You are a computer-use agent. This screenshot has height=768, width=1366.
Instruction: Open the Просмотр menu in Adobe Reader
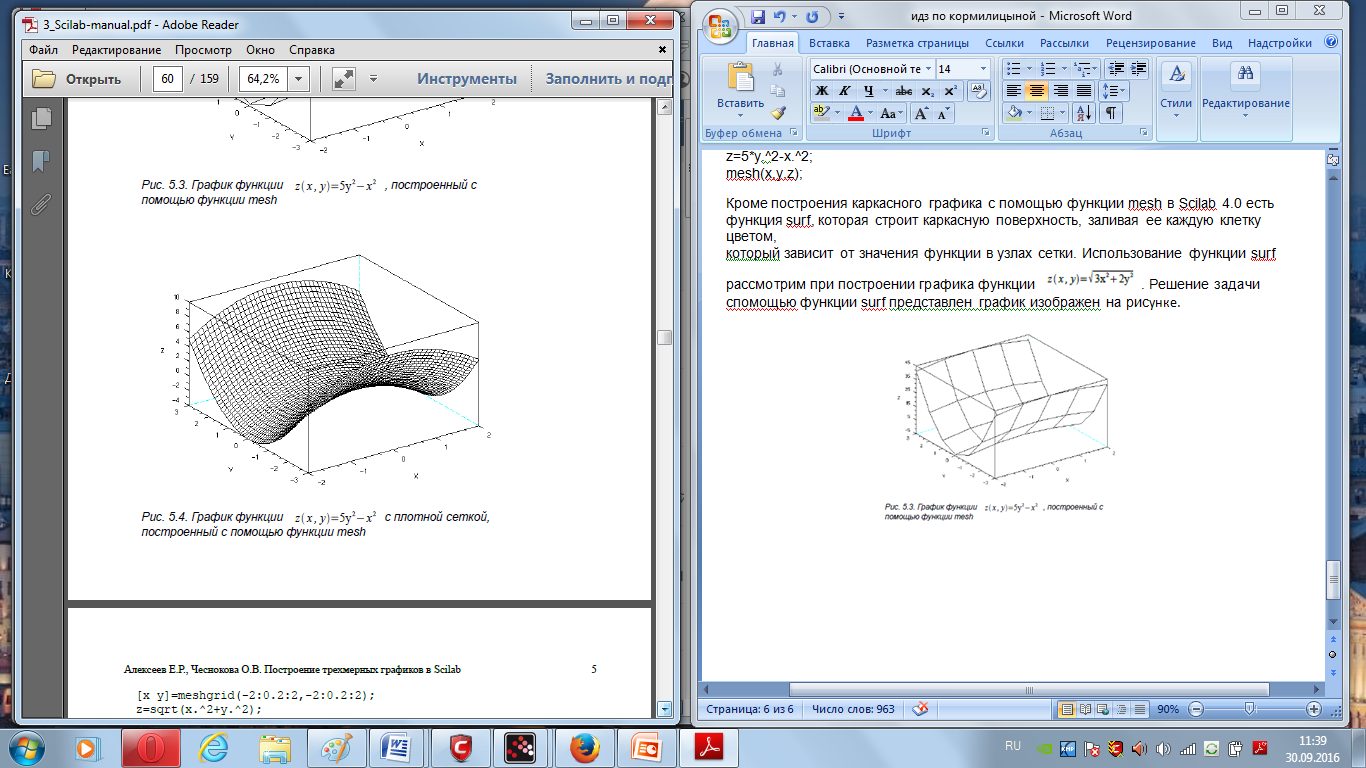point(203,50)
